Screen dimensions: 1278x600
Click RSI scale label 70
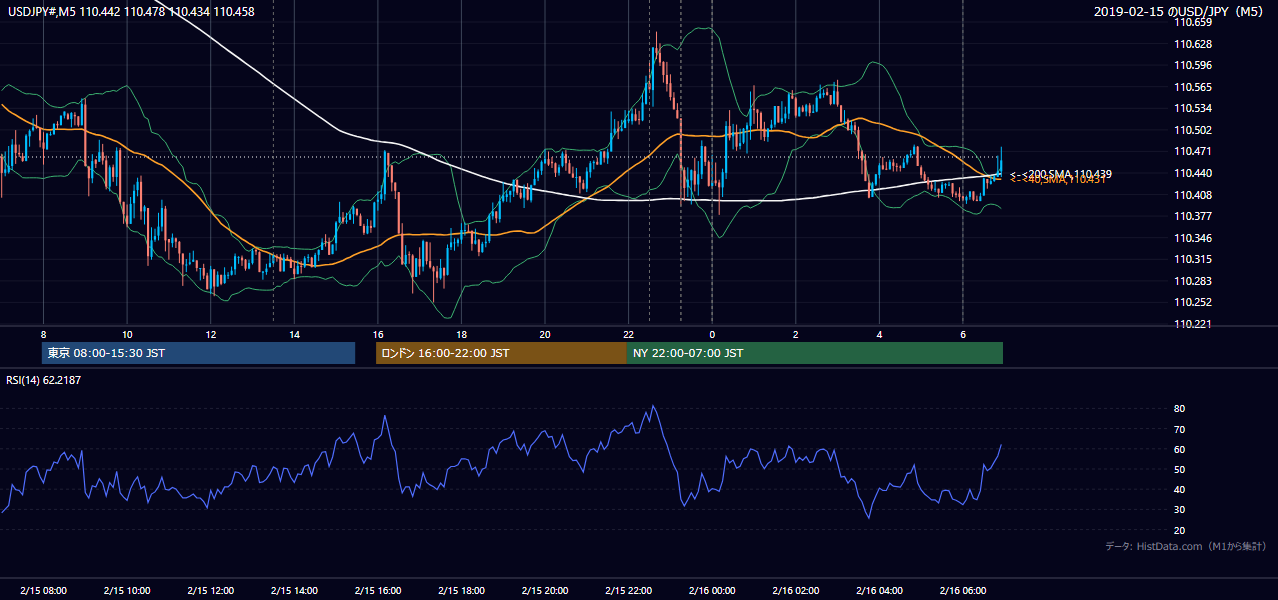coord(1180,429)
